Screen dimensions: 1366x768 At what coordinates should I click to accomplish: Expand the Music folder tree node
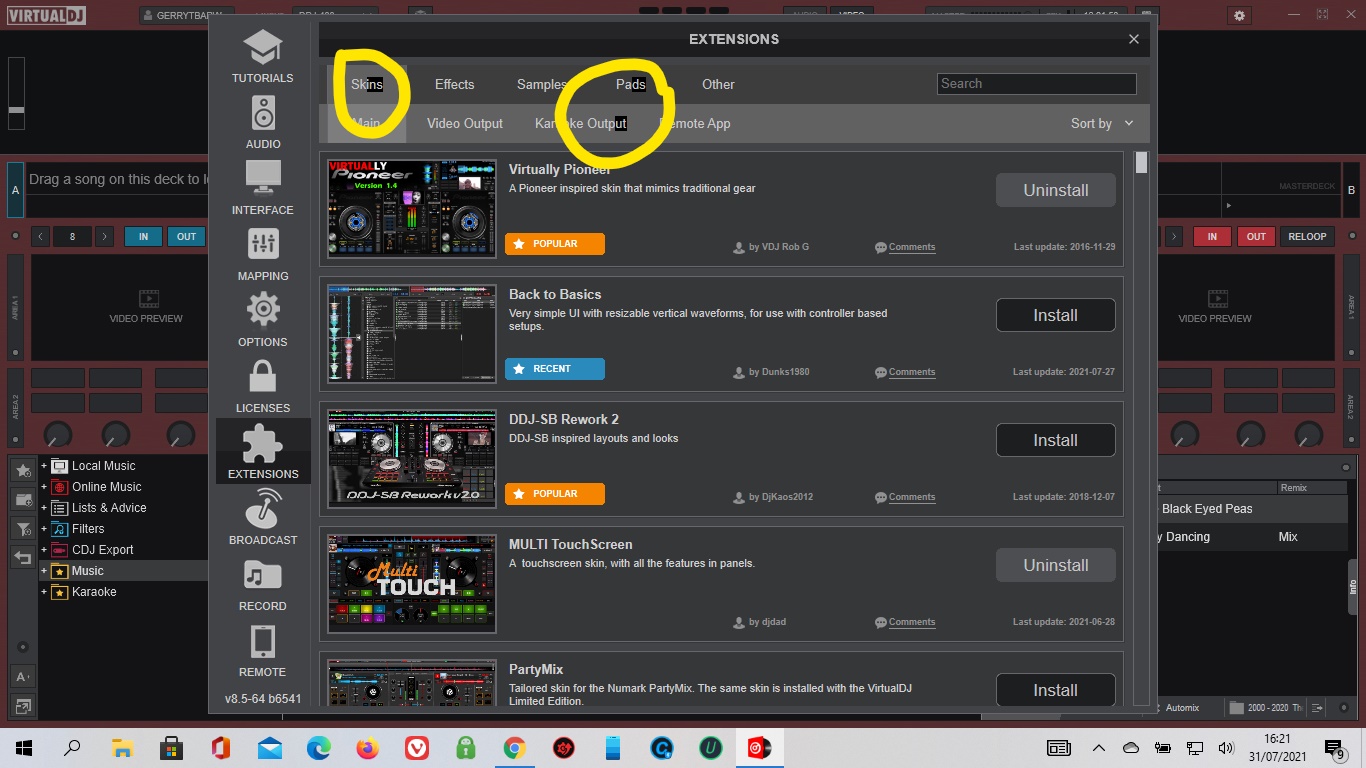point(44,571)
